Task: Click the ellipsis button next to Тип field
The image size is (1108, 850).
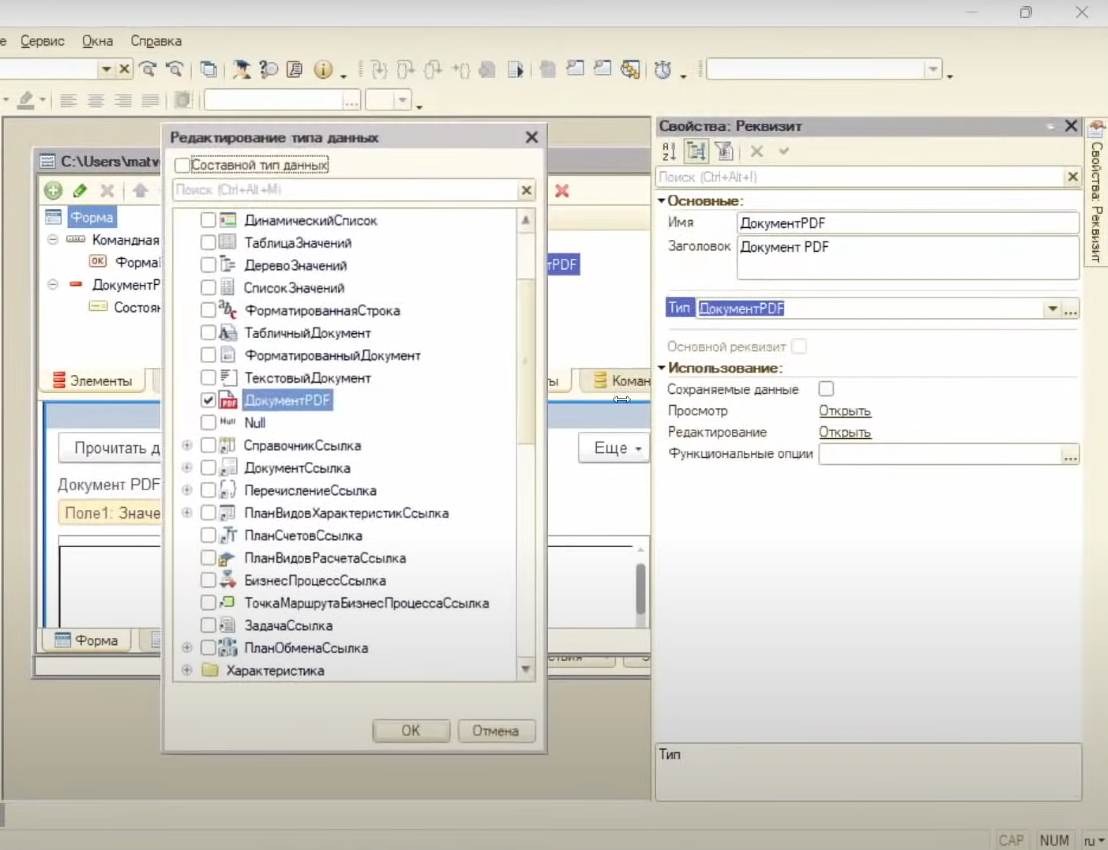Action: (1071, 309)
